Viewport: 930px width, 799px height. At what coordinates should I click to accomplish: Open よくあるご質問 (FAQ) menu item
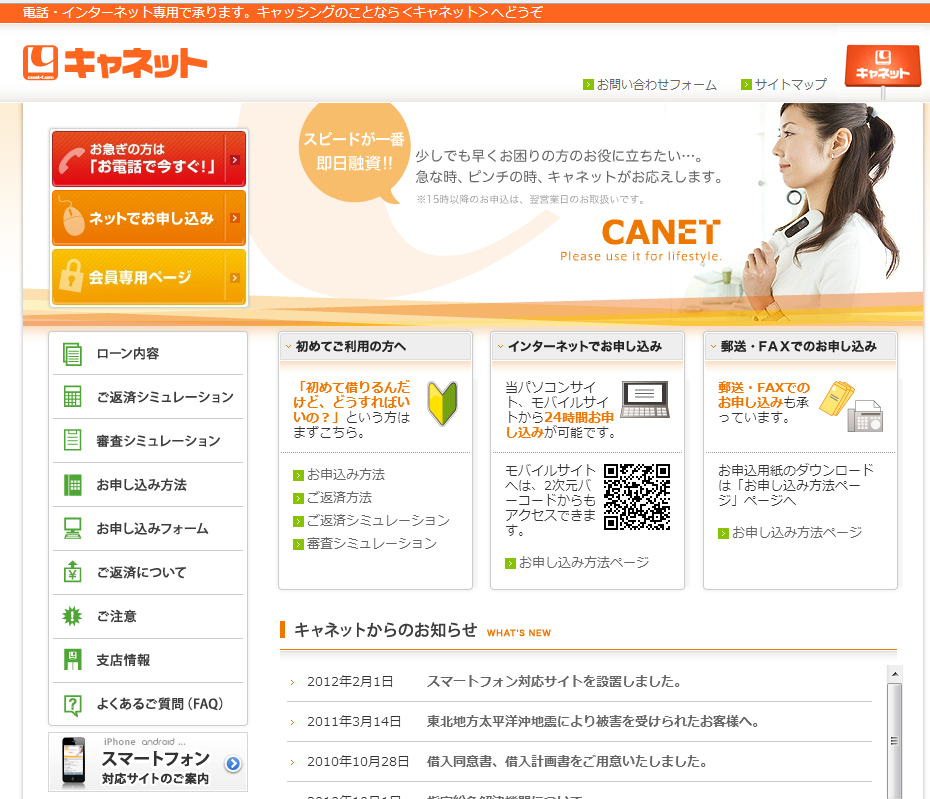[x=148, y=704]
